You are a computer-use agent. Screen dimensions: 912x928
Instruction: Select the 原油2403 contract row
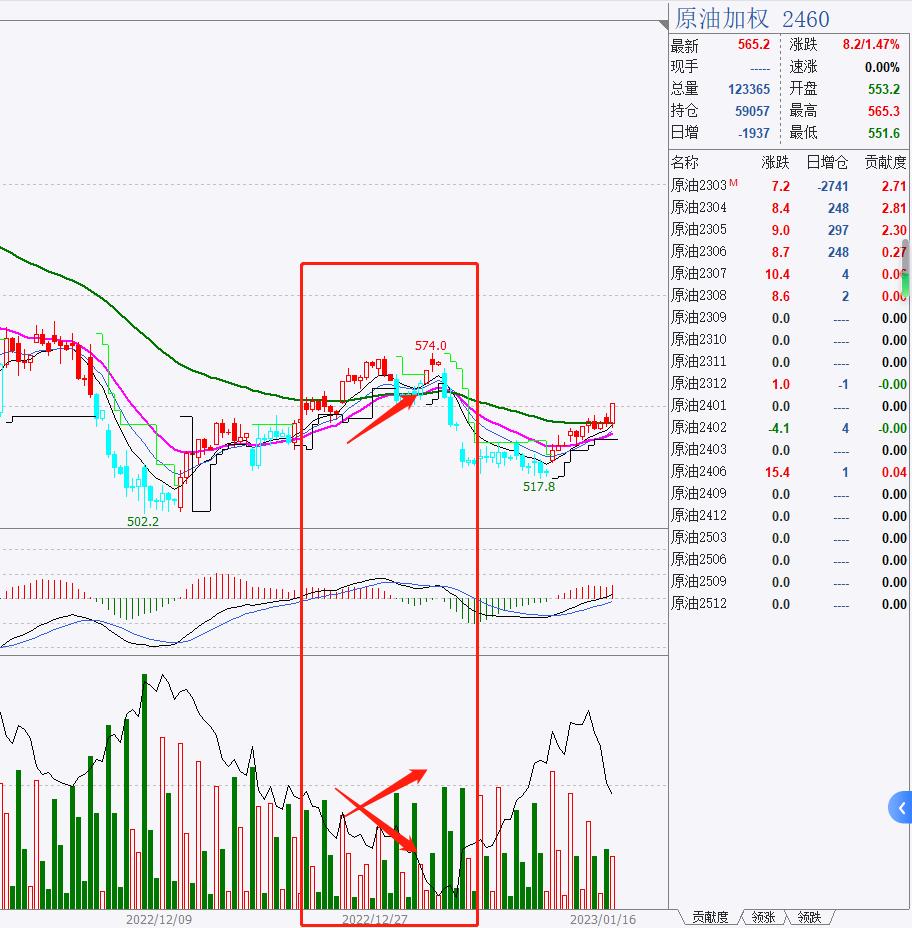point(788,450)
